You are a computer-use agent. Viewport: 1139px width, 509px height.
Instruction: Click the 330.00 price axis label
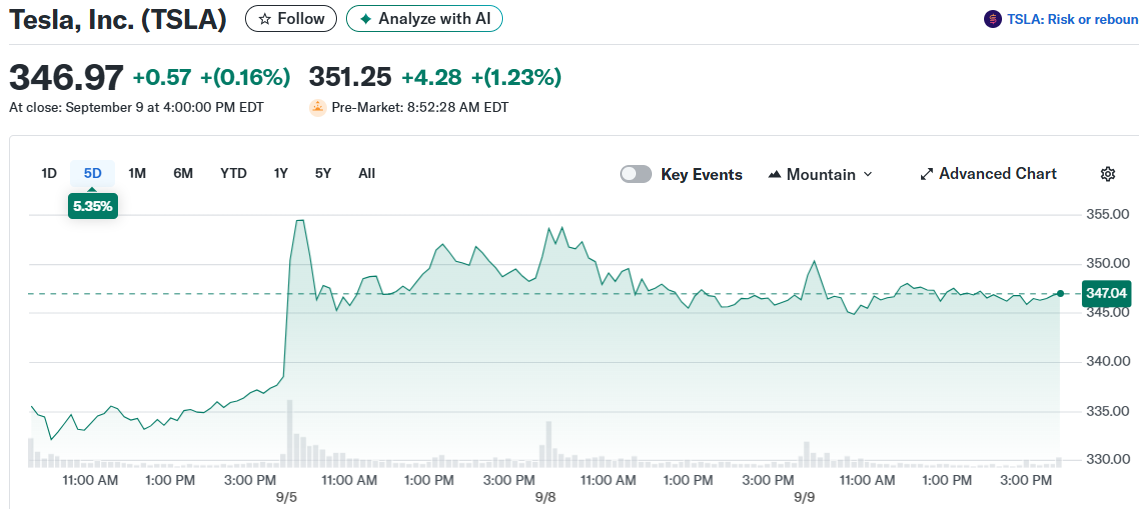[1110, 459]
